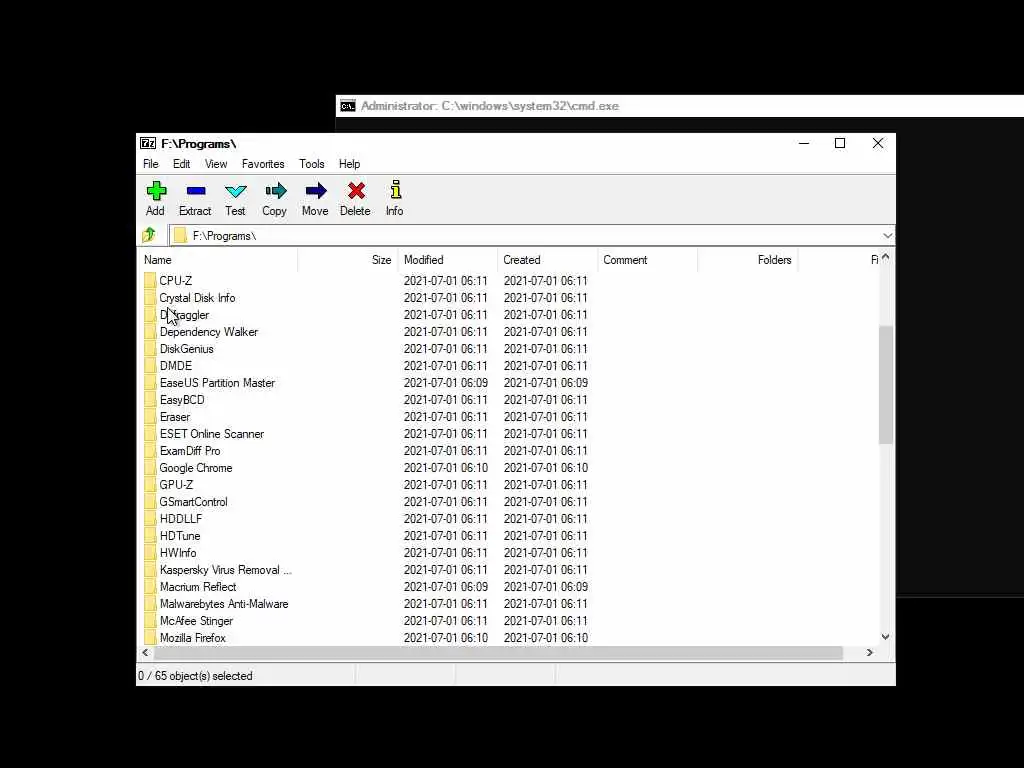Viewport: 1024px width, 768px height.
Task: Select the ExamDiff Pro folder
Action: coord(190,451)
